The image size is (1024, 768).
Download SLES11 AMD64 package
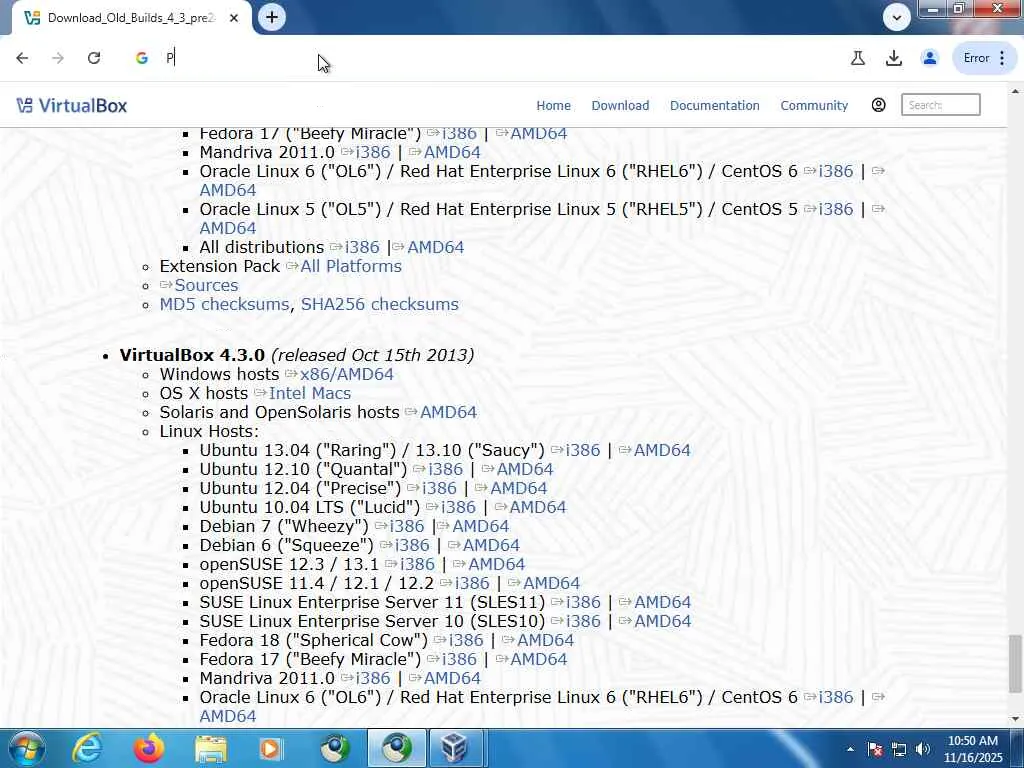(662, 601)
